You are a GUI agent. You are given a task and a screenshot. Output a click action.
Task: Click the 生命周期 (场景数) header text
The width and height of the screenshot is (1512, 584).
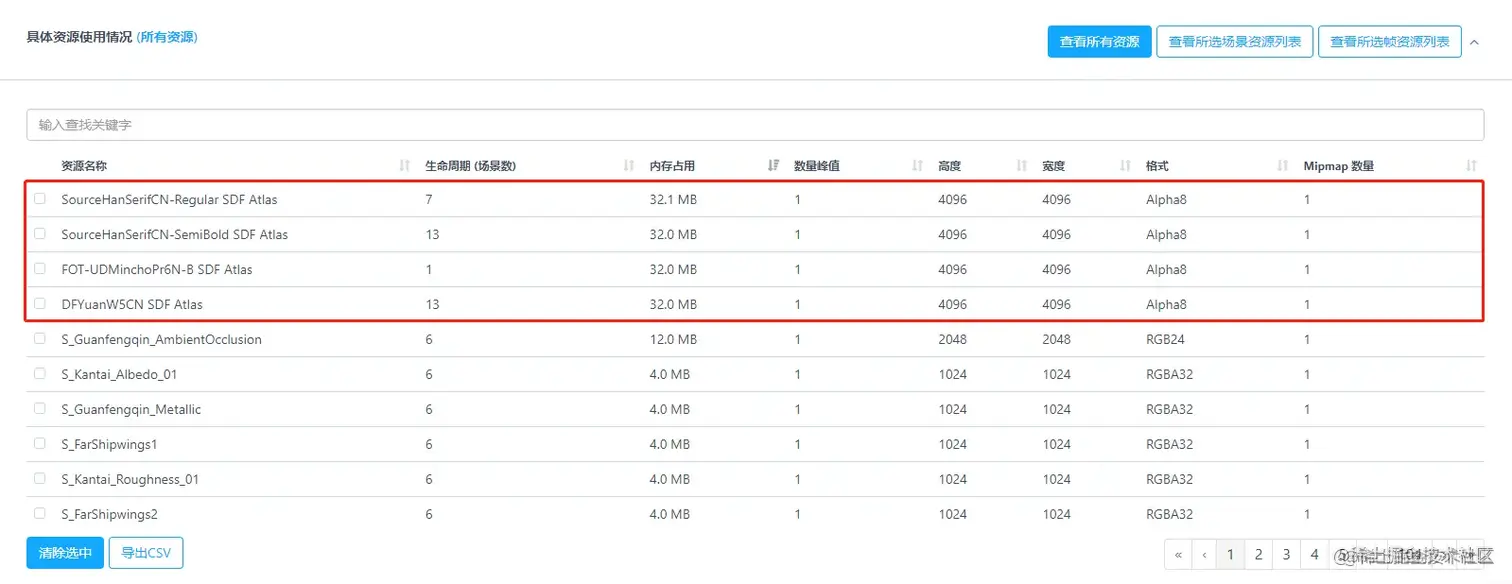[x=470, y=166]
